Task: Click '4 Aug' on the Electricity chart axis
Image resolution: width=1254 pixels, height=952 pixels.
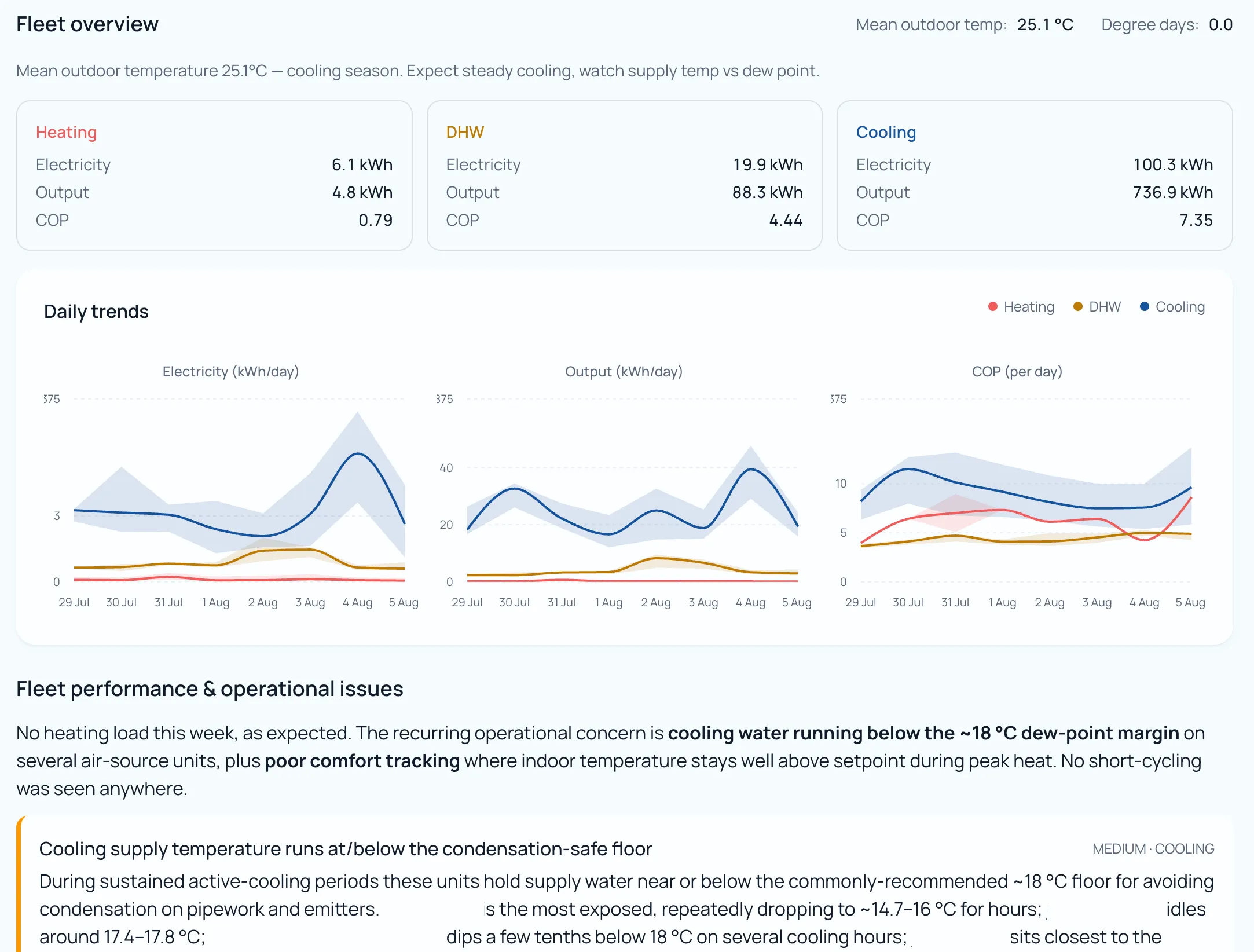Action: [x=357, y=602]
